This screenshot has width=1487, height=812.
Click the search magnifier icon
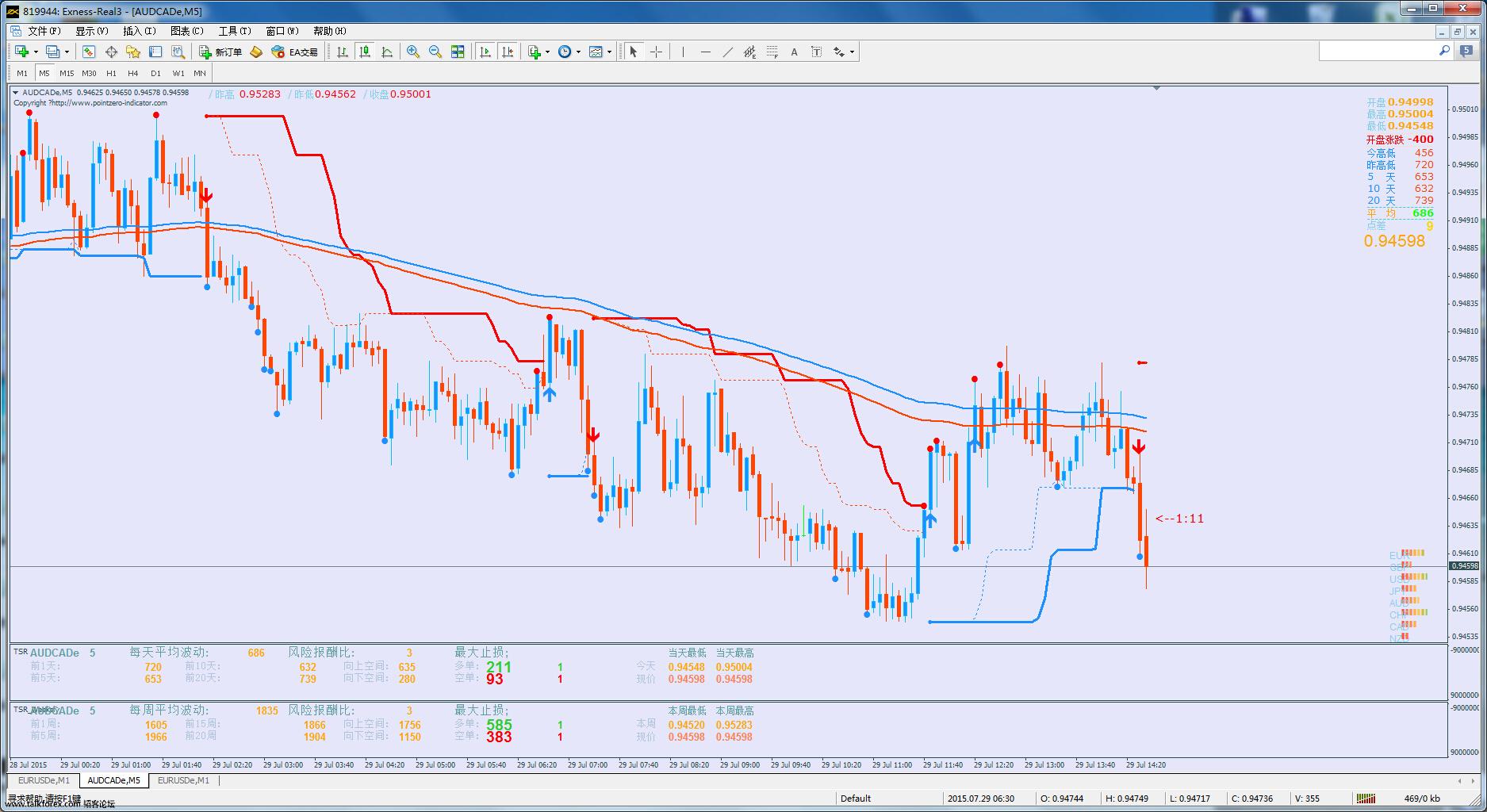[1444, 51]
